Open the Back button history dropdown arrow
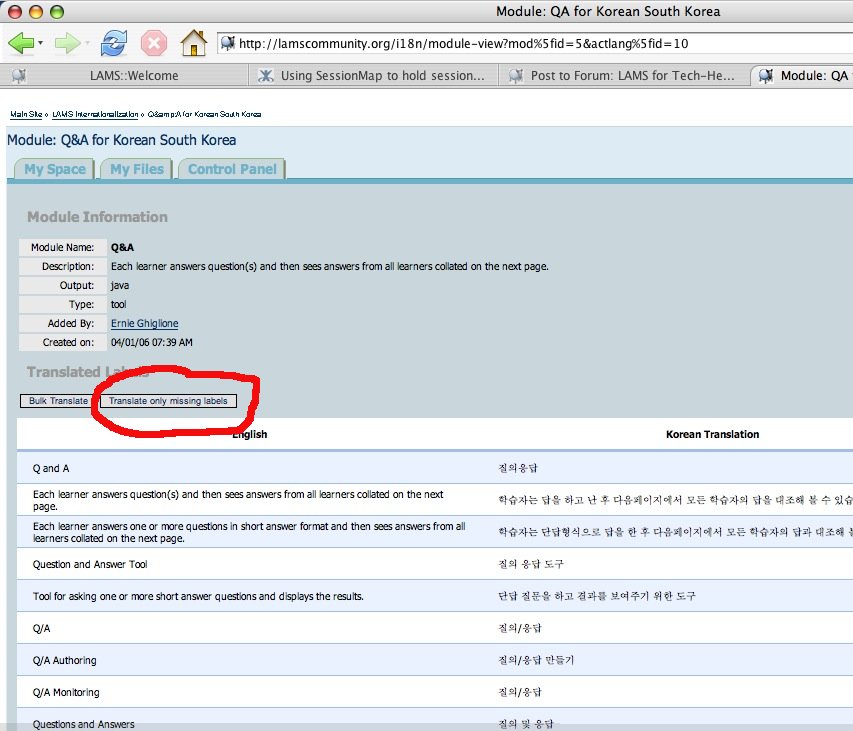 pyautogui.click(x=40, y=44)
